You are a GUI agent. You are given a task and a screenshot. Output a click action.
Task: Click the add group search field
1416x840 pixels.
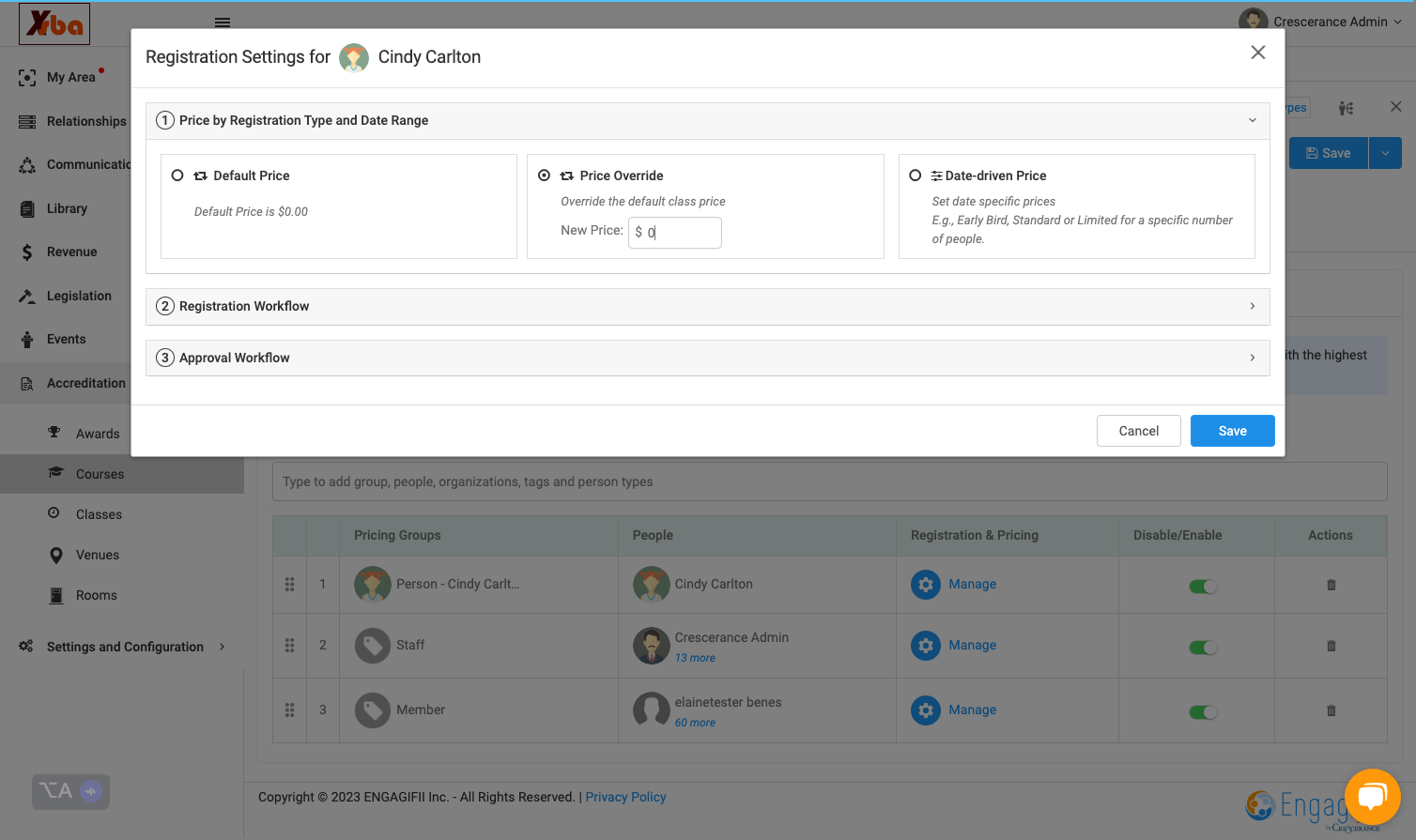[829, 481]
